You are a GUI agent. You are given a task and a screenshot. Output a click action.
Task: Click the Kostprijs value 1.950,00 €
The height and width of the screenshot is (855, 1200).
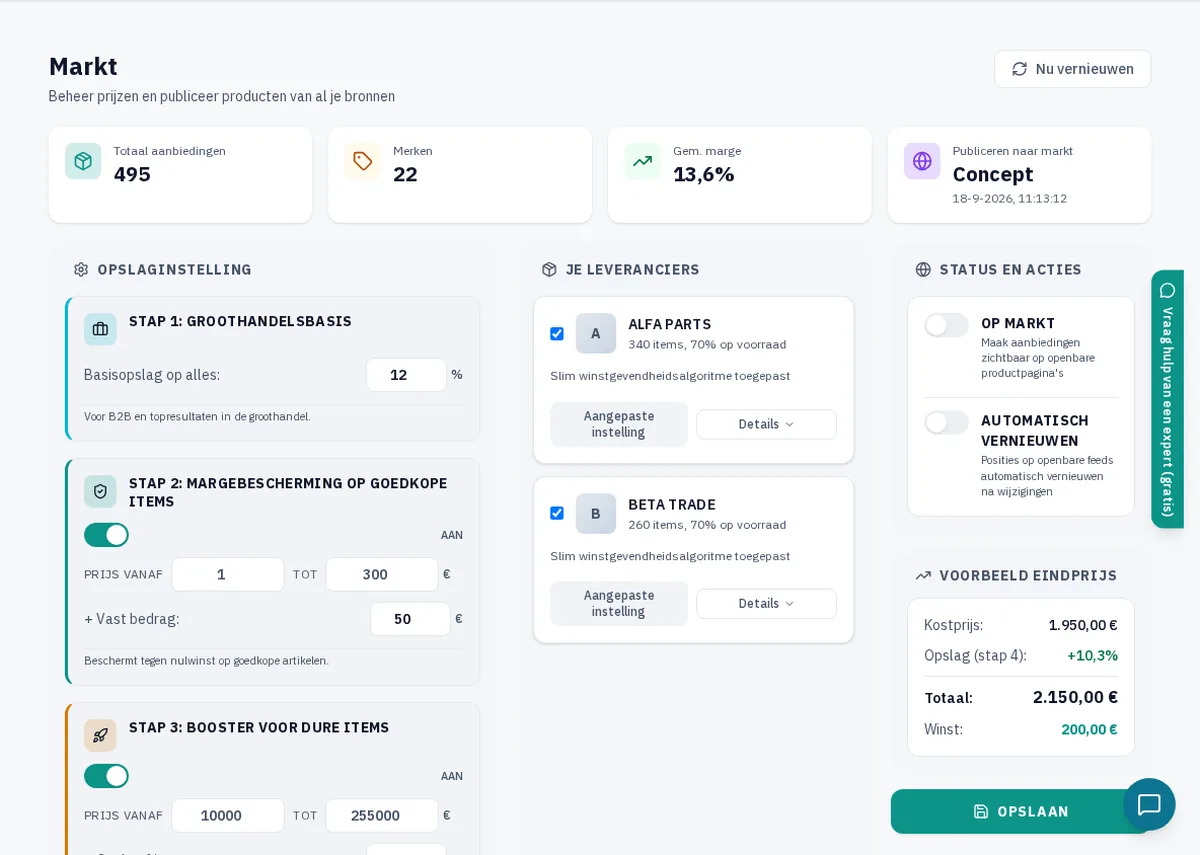coord(1083,625)
